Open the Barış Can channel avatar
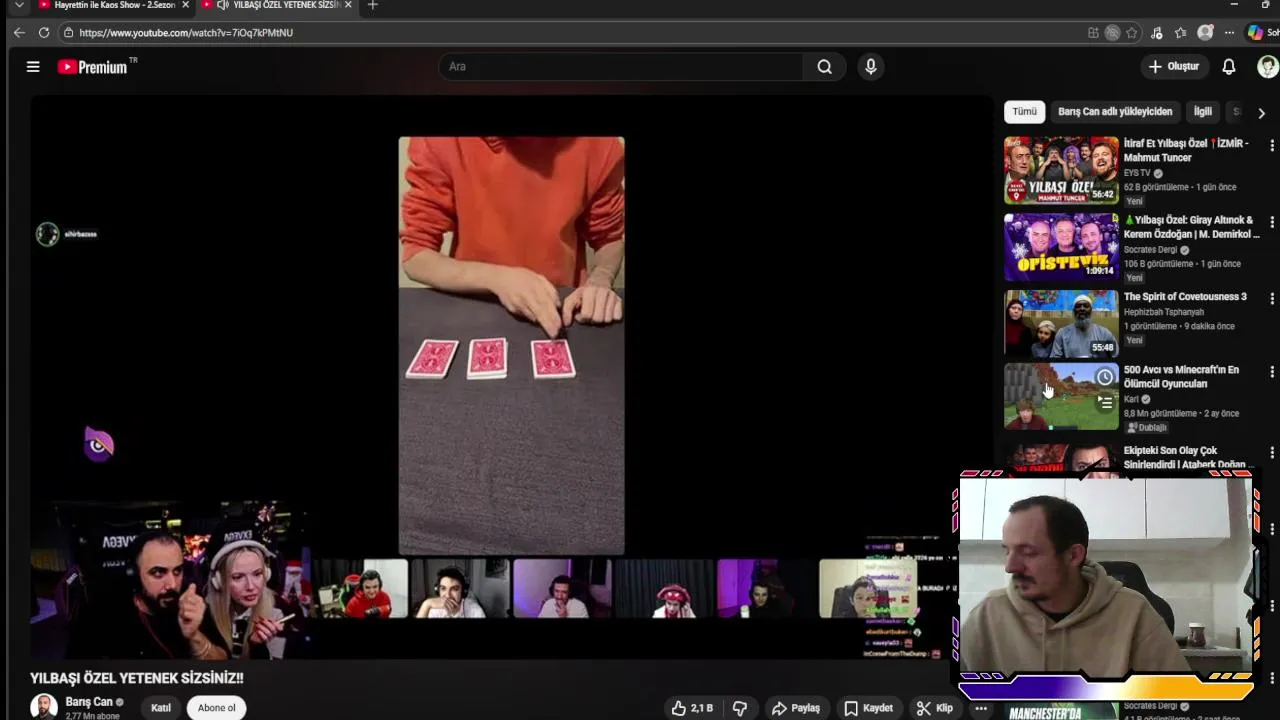Image resolution: width=1280 pixels, height=720 pixels. [44, 707]
